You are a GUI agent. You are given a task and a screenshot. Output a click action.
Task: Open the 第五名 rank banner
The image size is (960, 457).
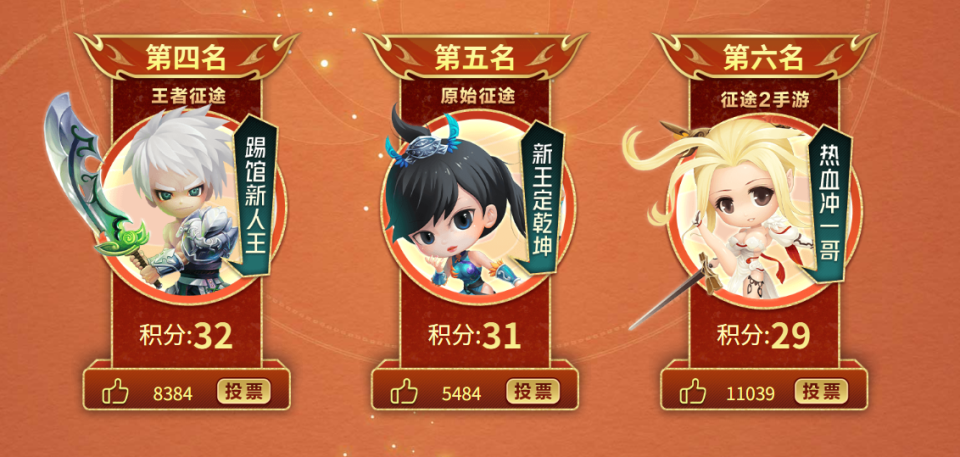(475, 57)
